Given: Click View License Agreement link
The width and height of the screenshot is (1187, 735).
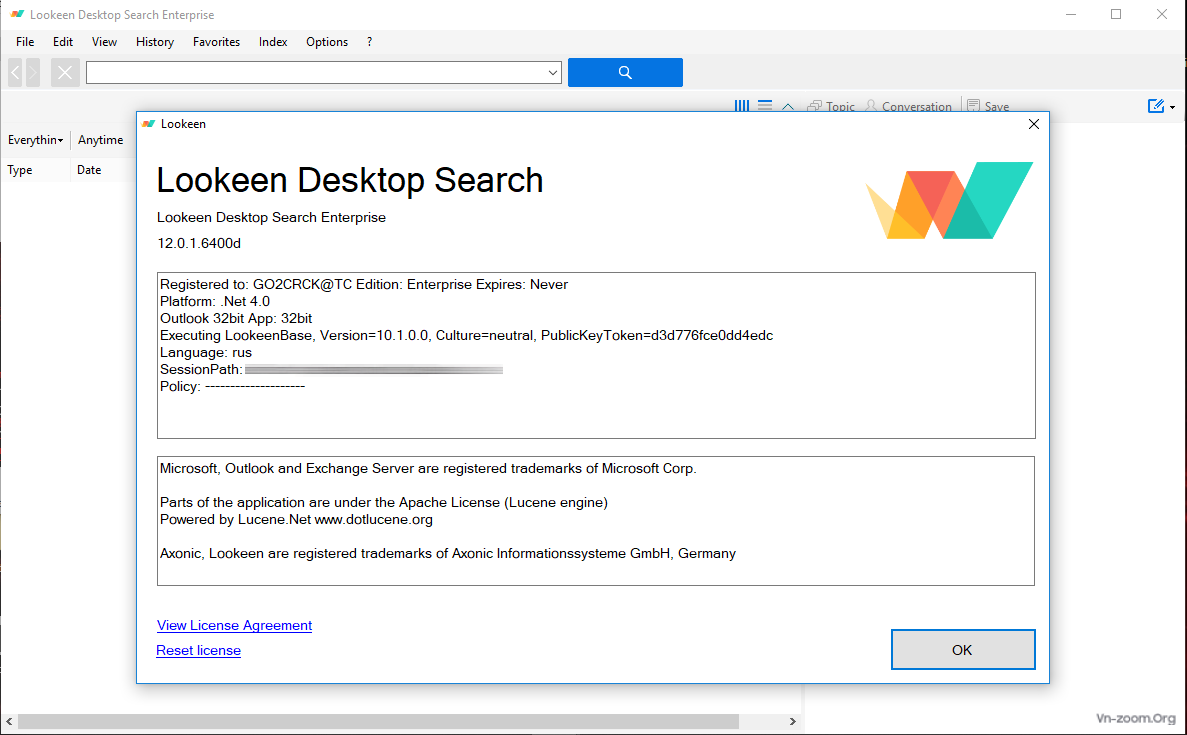Looking at the screenshot, I should 234,625.
